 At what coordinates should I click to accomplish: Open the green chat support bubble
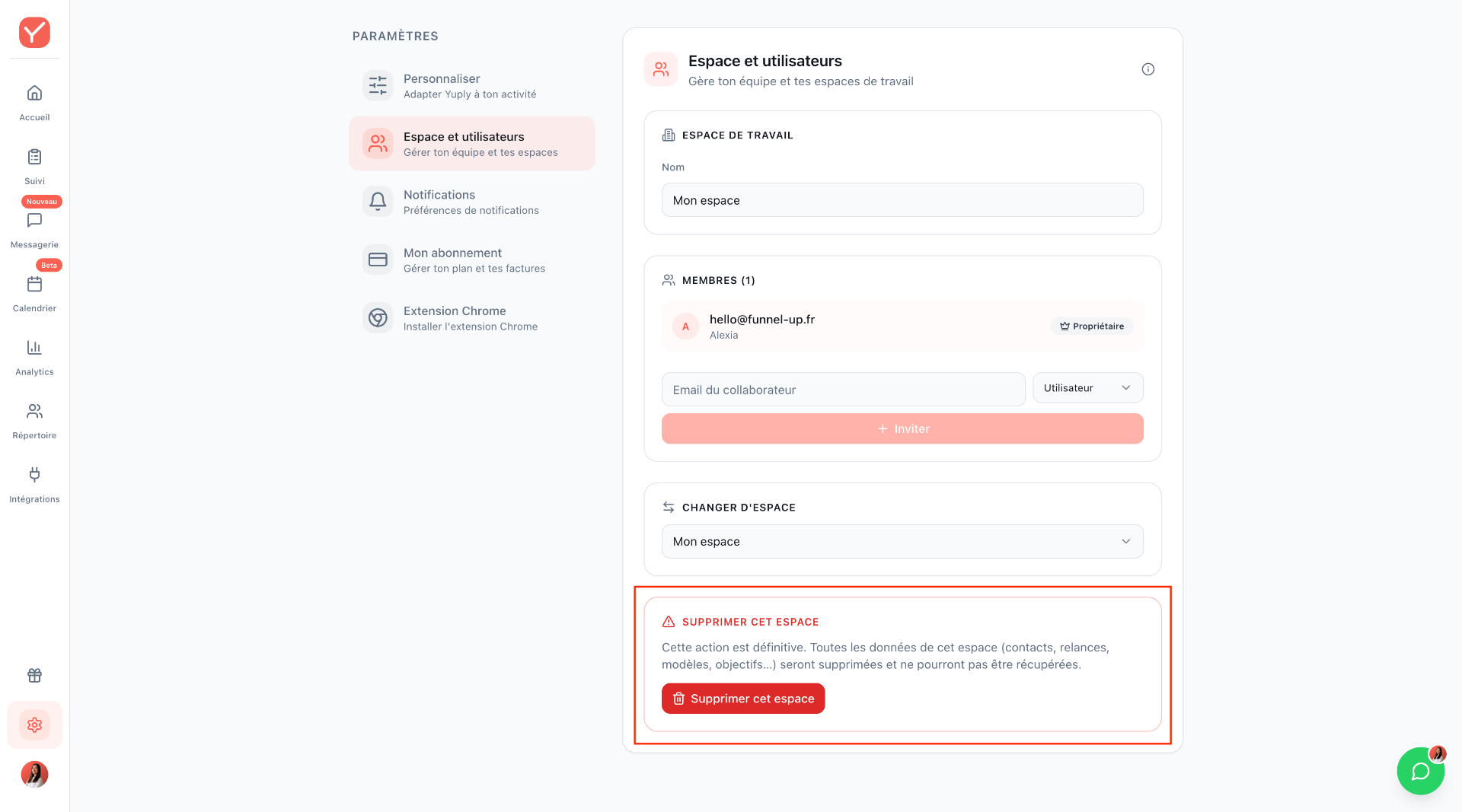(1420, 771)
